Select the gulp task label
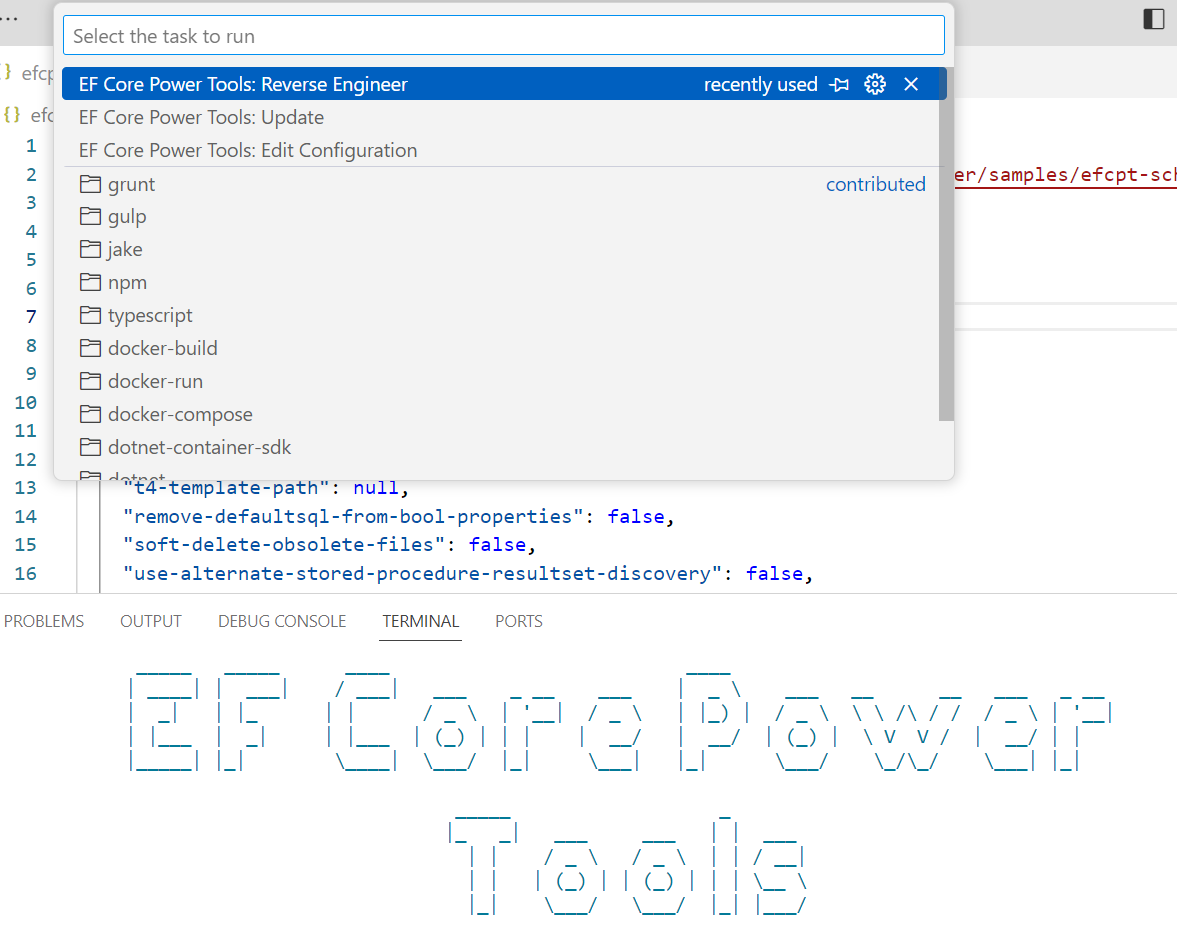 (127, 217)
